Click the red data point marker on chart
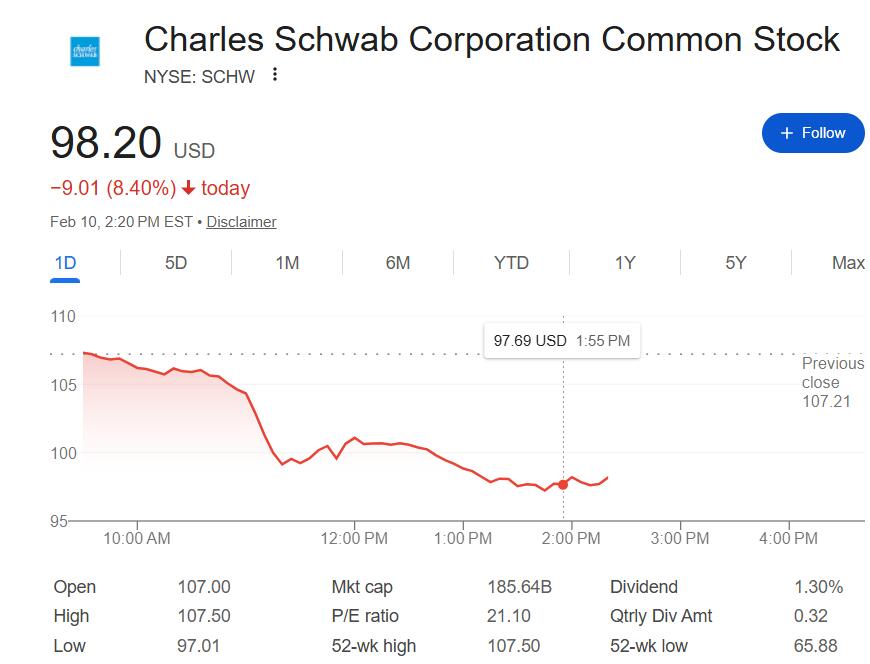Viewport: 870px width, 664px height. (x=563, y=484)
